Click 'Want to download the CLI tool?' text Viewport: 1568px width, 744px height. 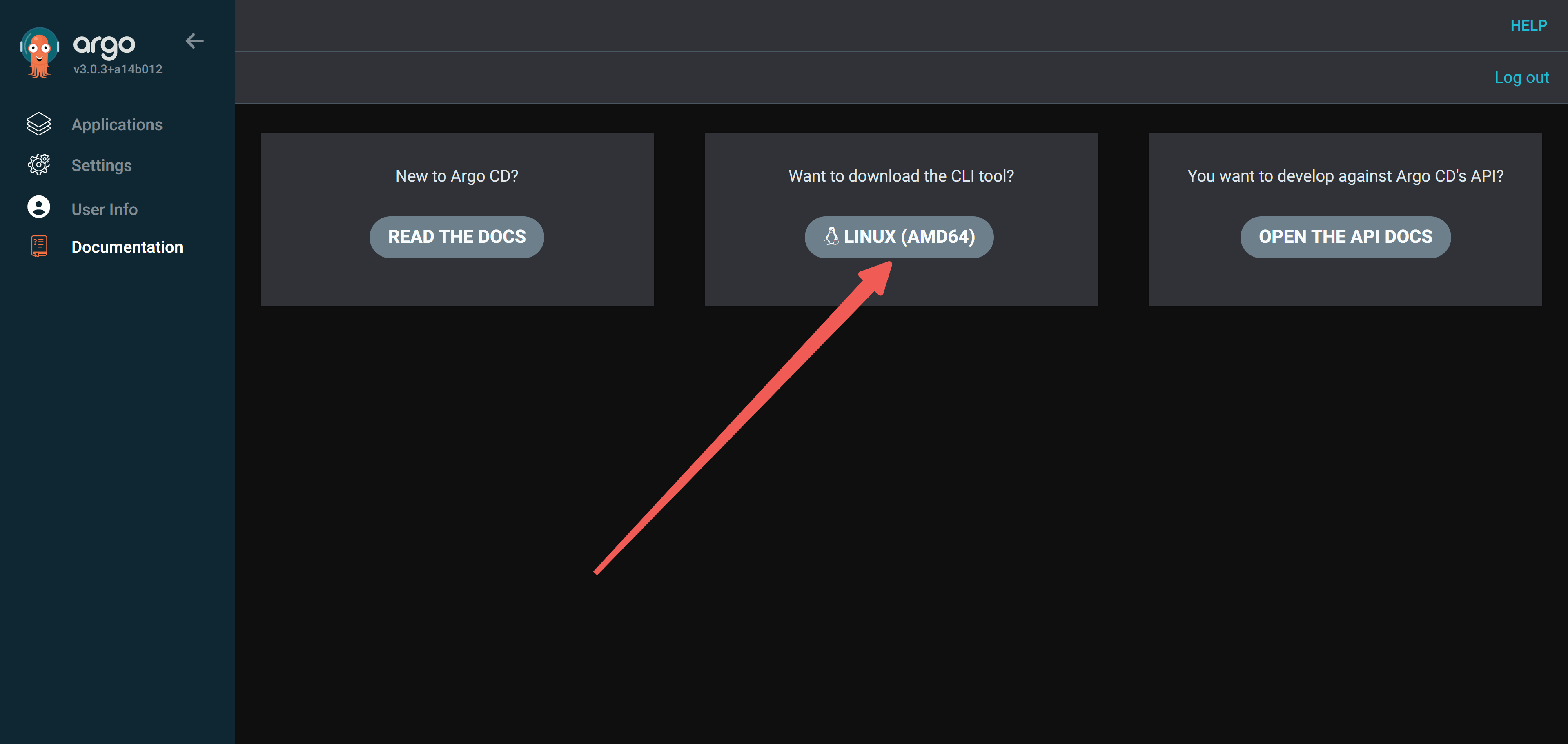tap(901, 176)
